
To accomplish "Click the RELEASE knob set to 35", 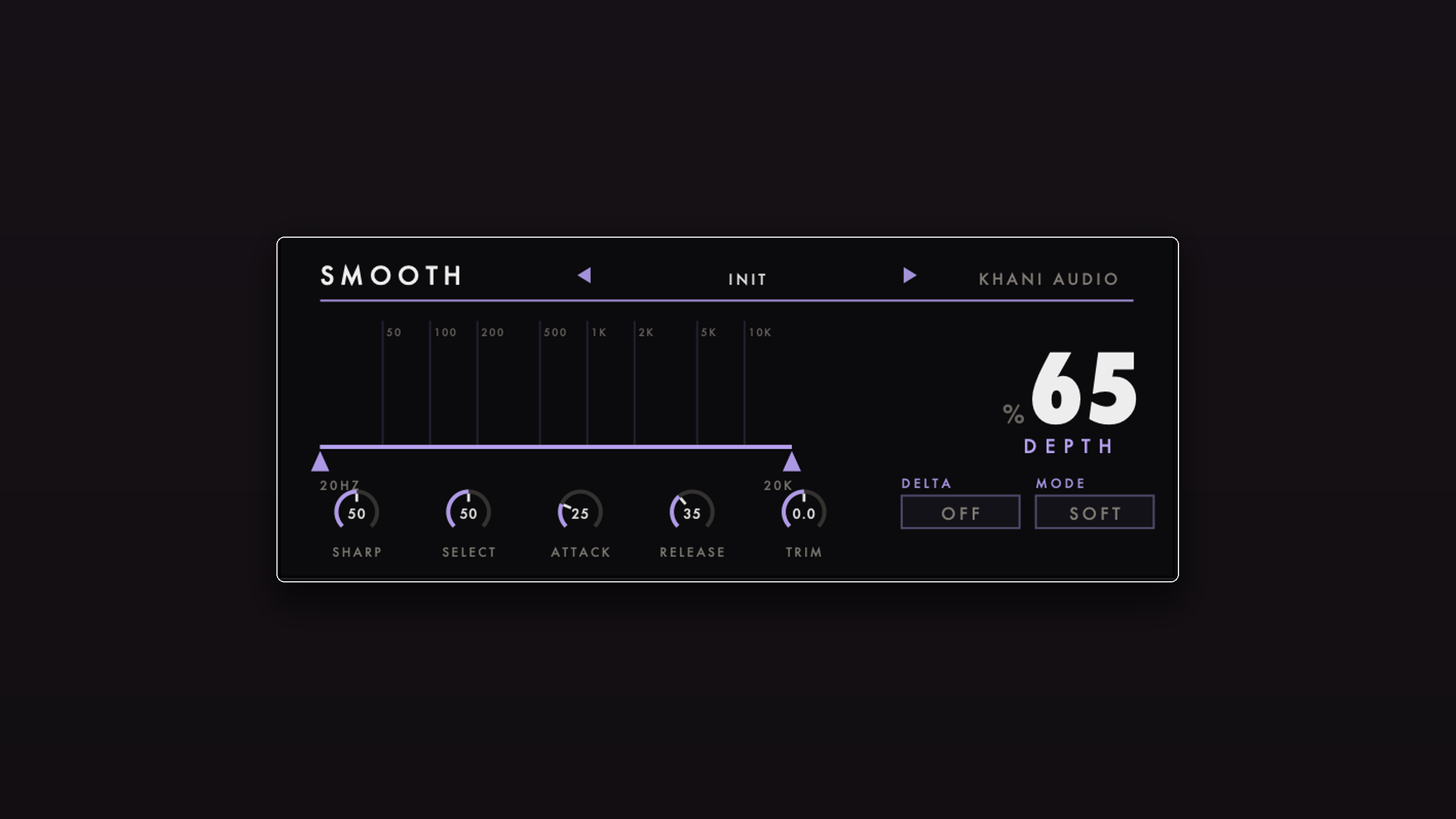I will pyautogui.click(x=692, y=511).
